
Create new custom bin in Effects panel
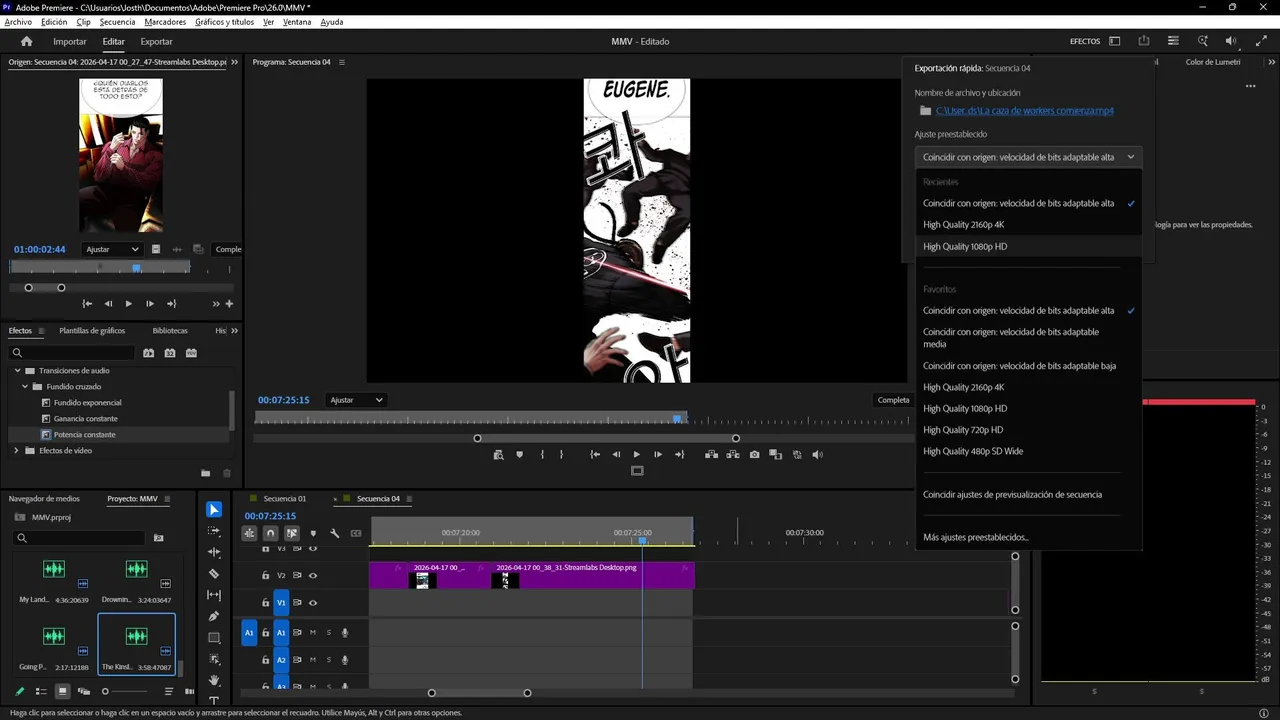coord(205,473)
